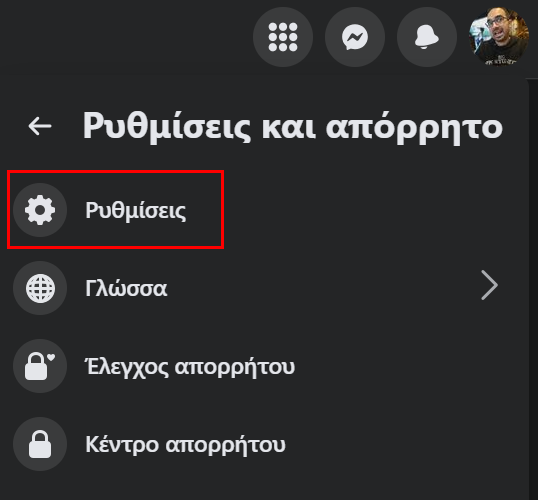Click the padlock icon for Κέντρο απορρήτου
Viewport: 538px width, 500px height.
click(40, 444)
